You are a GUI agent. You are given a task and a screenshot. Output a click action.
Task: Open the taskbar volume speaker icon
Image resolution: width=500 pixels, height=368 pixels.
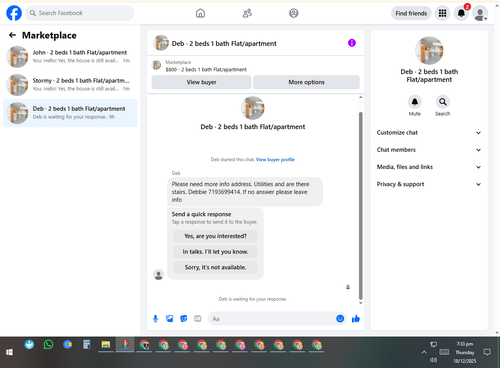tap(433, 360)
